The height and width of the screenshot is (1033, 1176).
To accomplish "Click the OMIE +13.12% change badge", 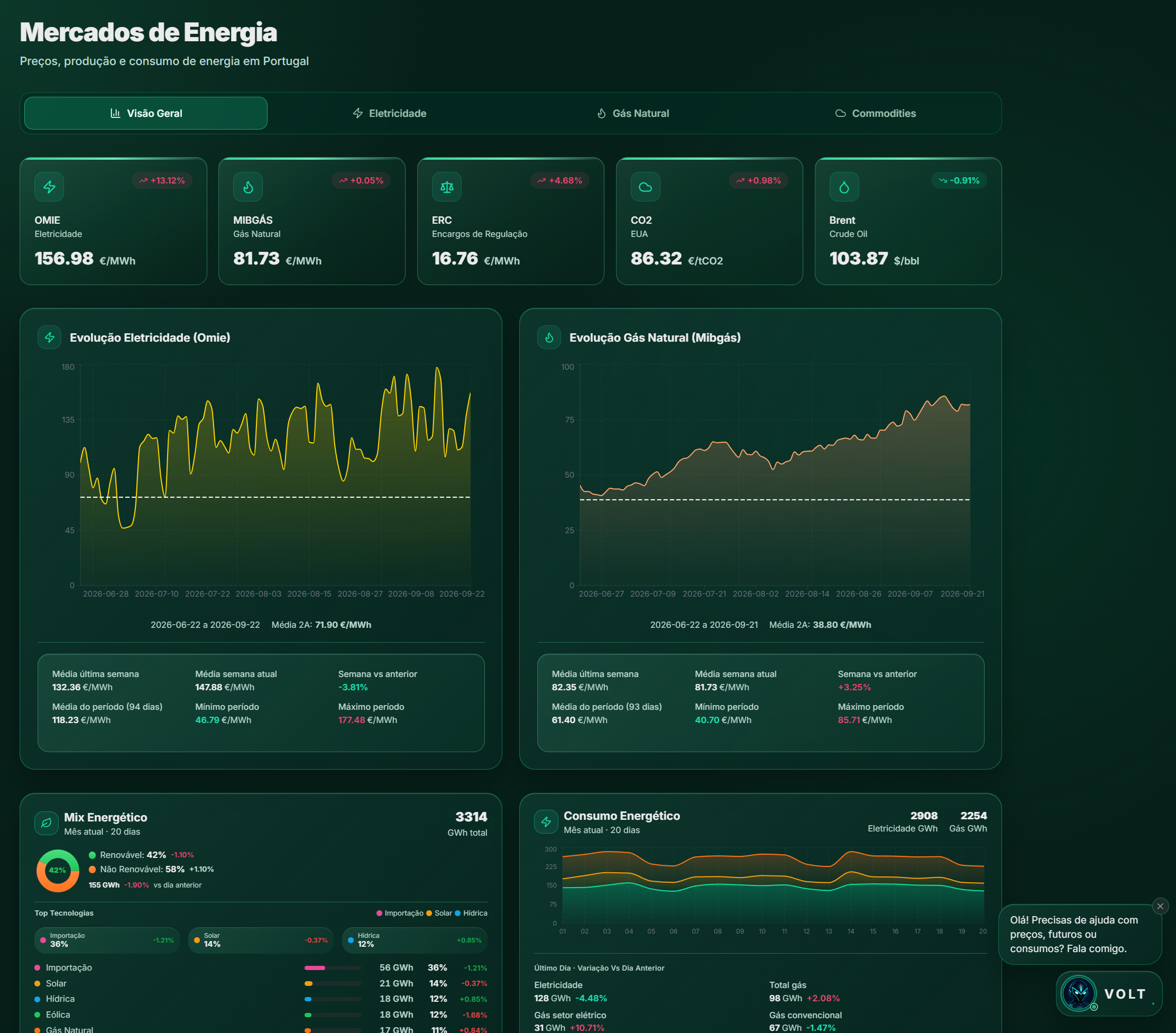I will [x=162, y=181].
